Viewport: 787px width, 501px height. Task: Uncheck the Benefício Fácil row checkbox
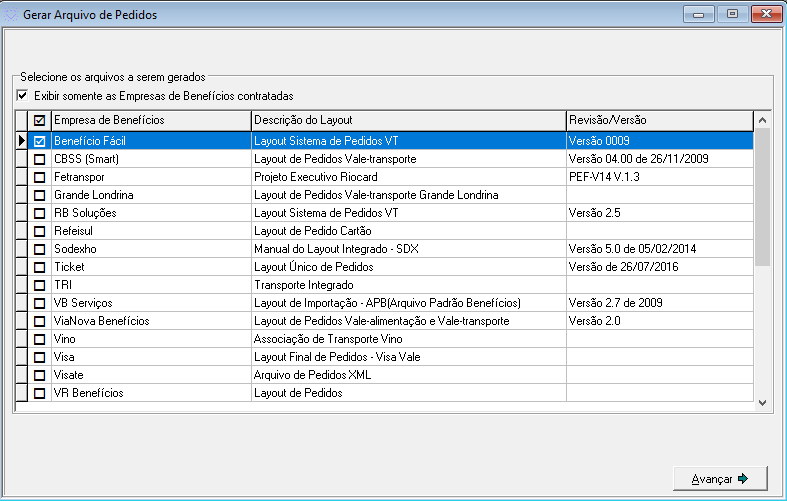click(40, 142)
